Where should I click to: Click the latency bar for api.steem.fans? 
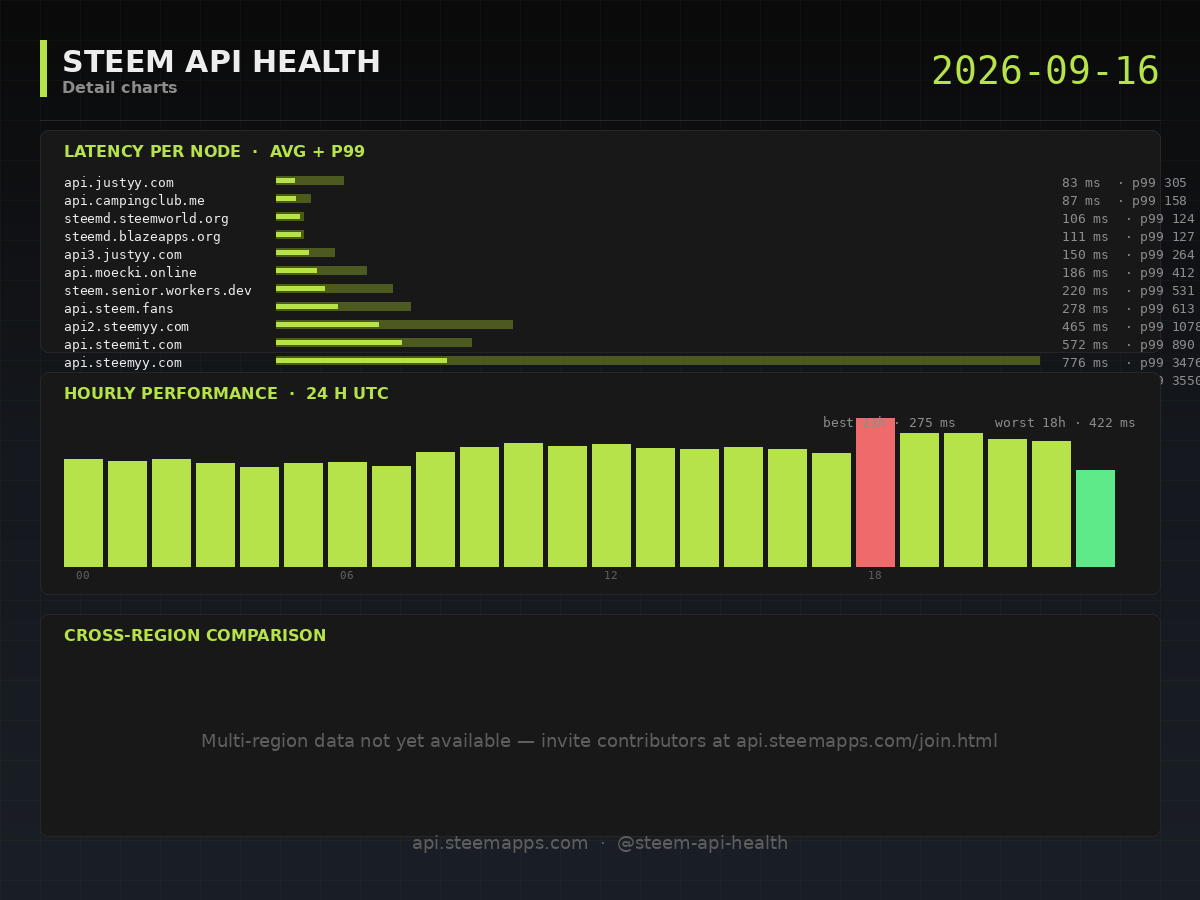[x=343, y=307]
